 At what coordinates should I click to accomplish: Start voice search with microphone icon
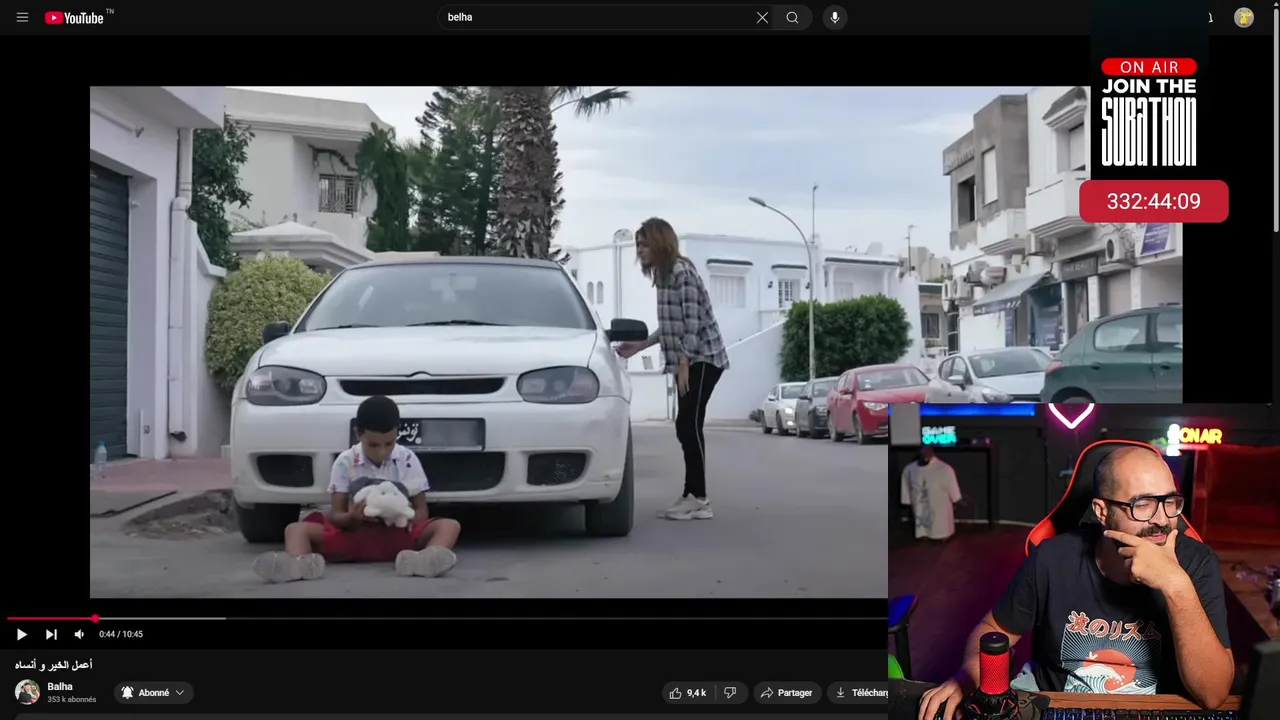[x=835, y=17]
